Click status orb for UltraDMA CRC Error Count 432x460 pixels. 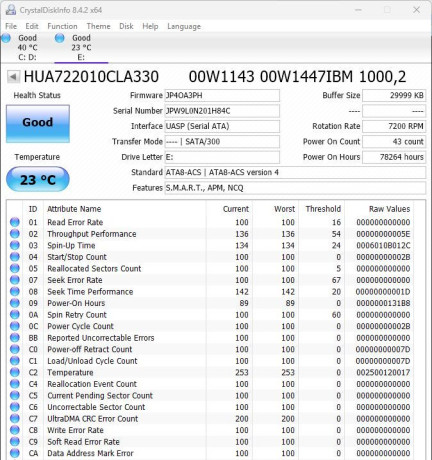click(x=15, y=418)
